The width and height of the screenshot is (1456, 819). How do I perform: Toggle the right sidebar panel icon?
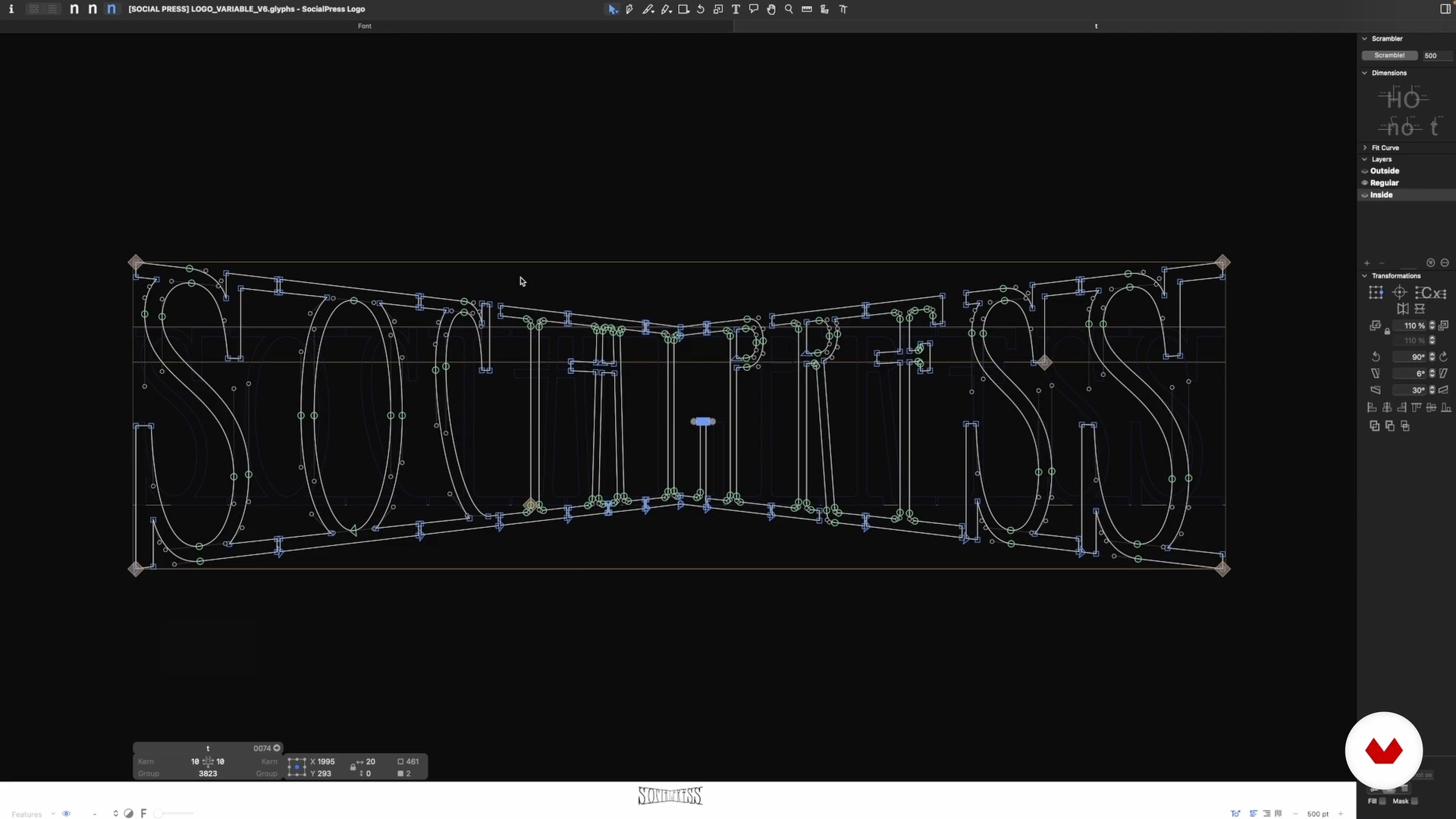pos(1445,9)
